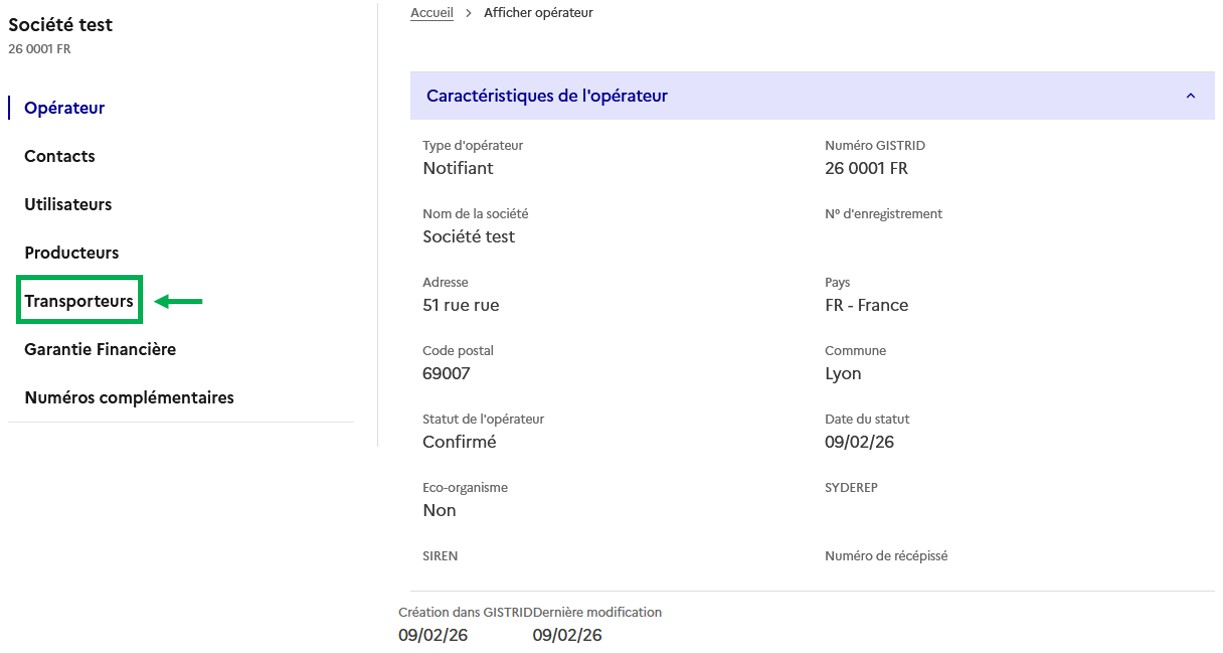The height and width of the screenshot is (653, 1223).
Task: Navigate to Producteurs in sidebar
Action: 72,253
